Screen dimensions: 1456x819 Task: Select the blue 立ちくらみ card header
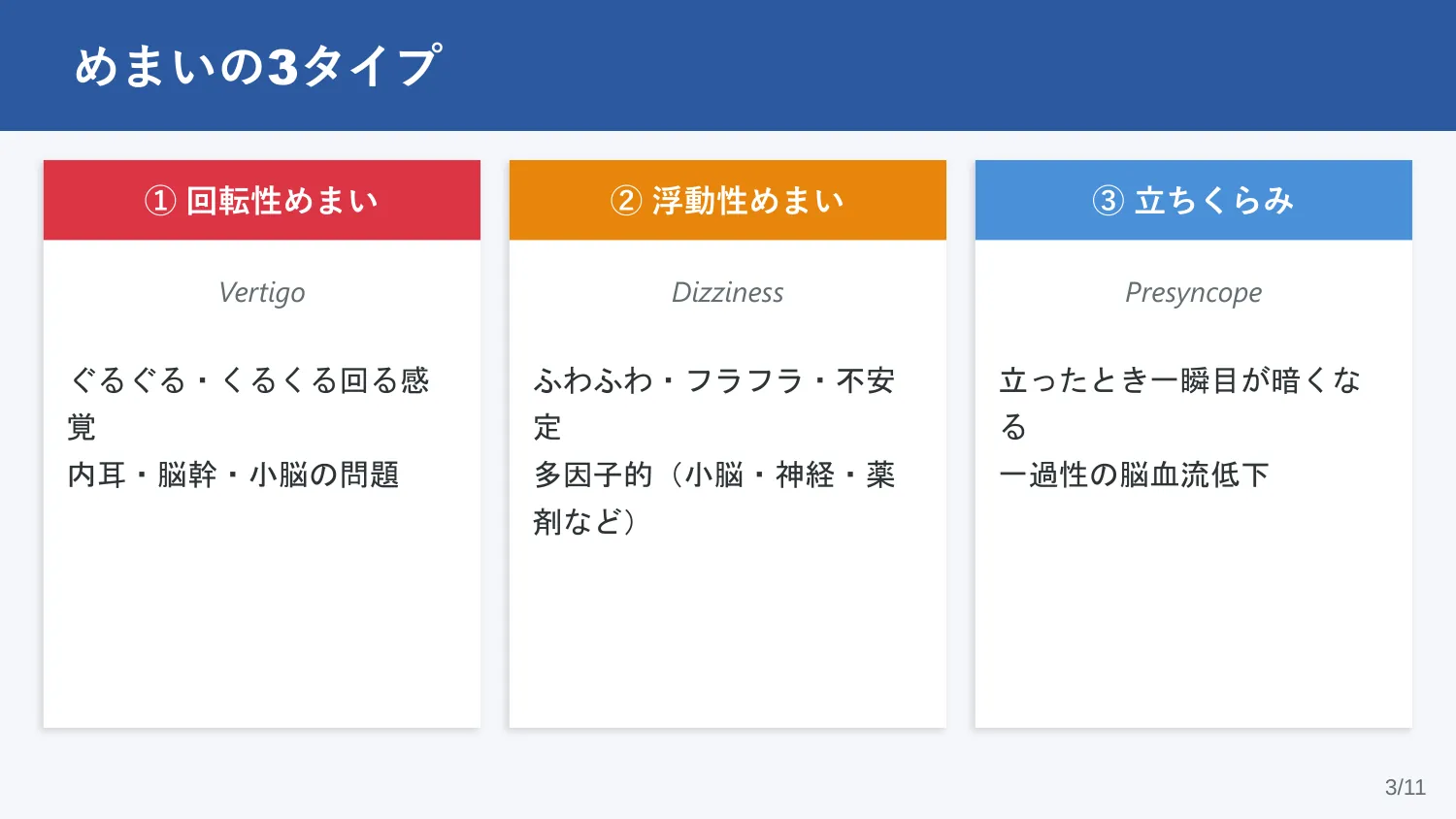point(1194,200)
